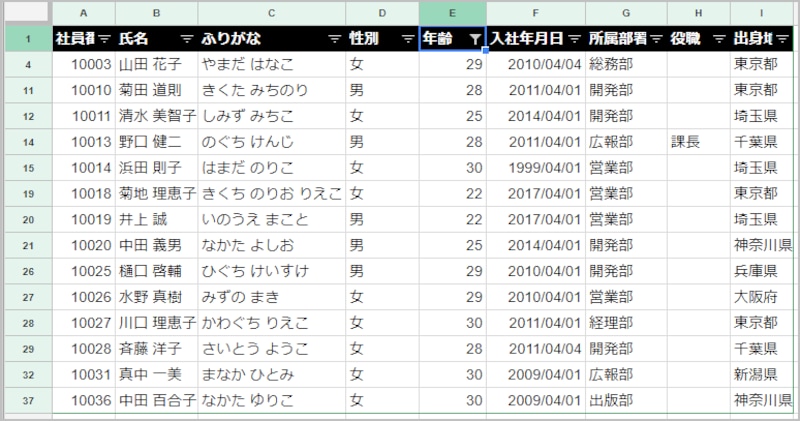800x421 pixels.
Task: Open filter dropdown for 役職 column
Action: click(719, 39)
